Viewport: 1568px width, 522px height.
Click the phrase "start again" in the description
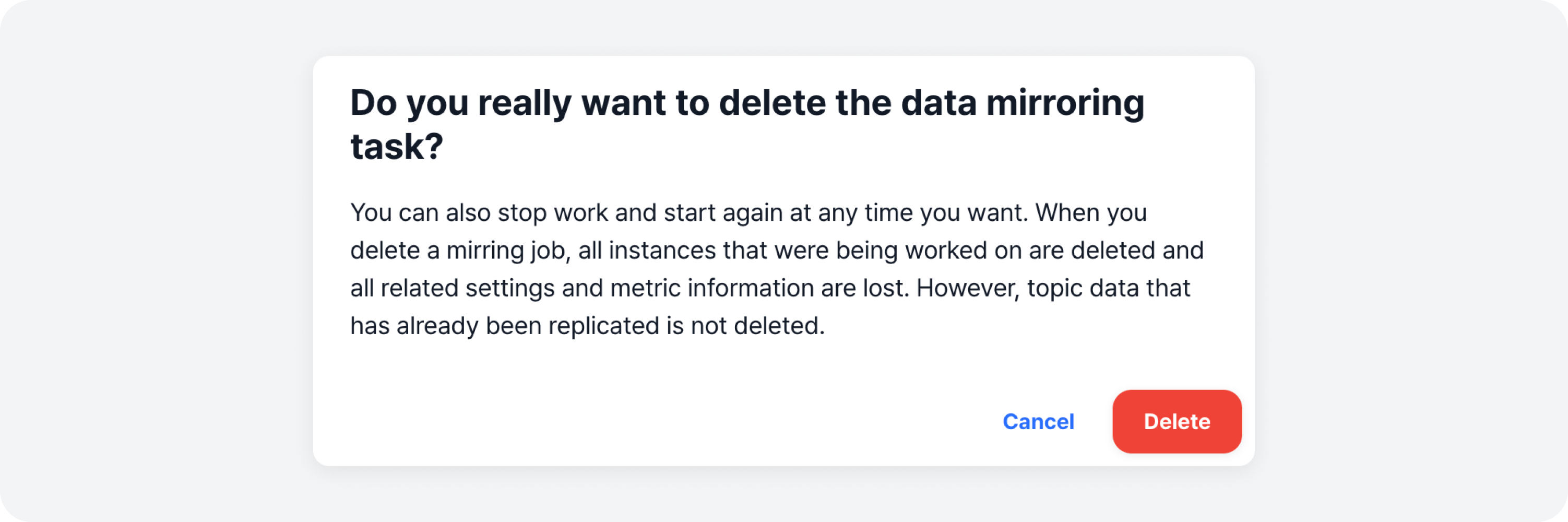click(722, 213)
